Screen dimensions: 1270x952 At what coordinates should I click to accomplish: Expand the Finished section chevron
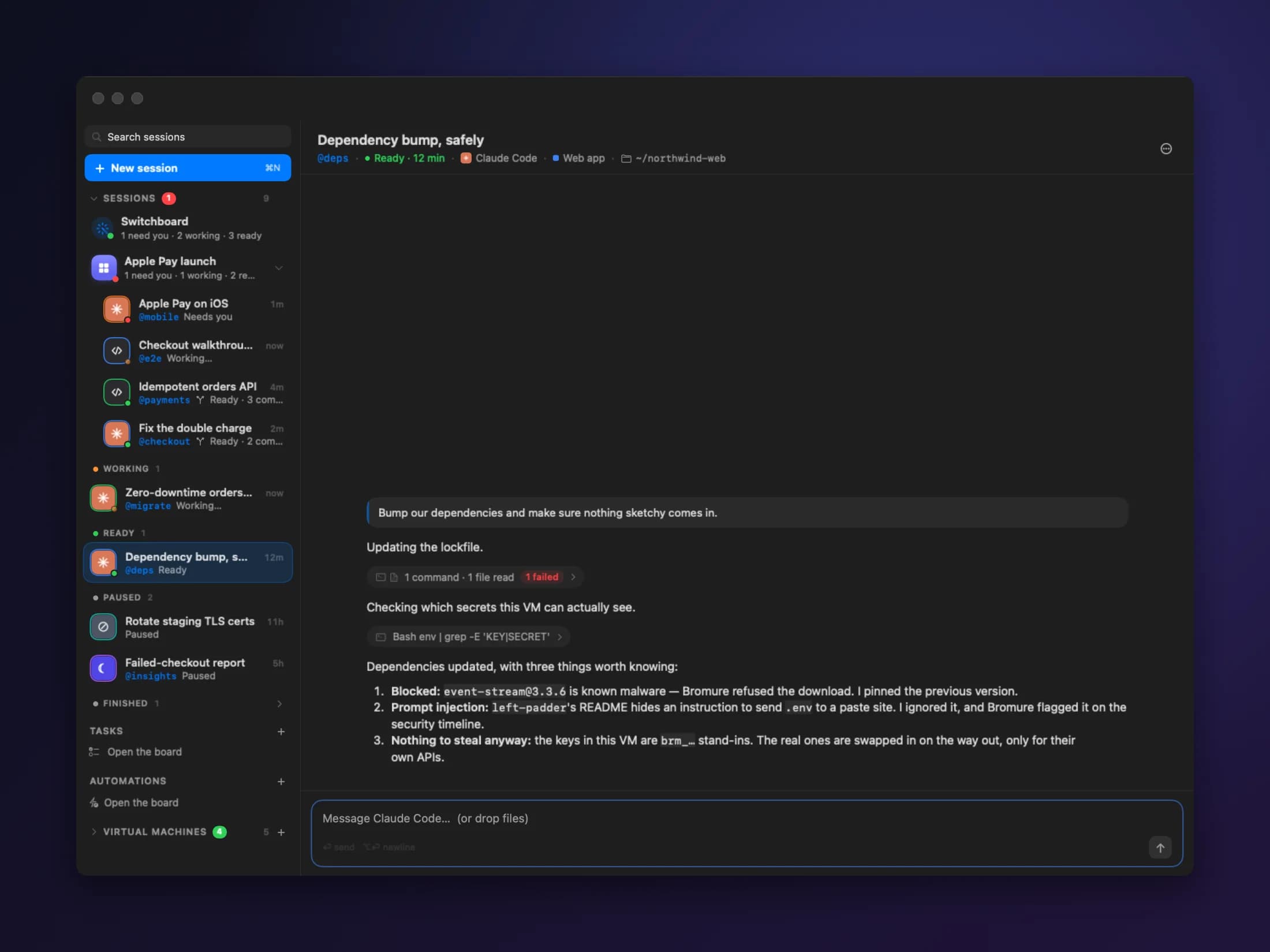[x=279, y=704]
